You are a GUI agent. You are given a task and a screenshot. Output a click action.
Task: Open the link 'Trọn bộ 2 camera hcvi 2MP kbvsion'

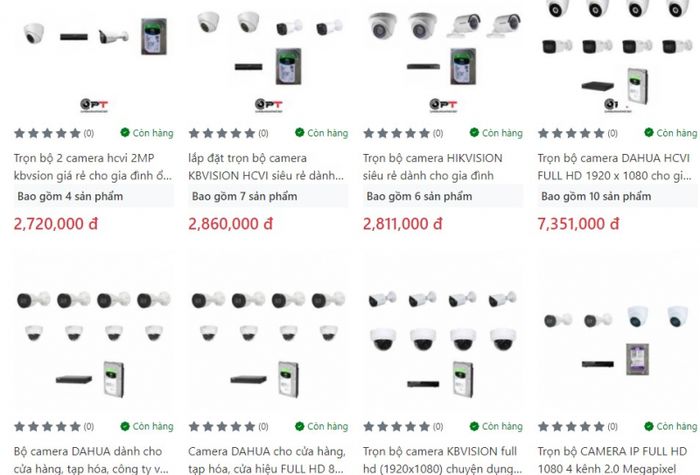coord(93,167)
